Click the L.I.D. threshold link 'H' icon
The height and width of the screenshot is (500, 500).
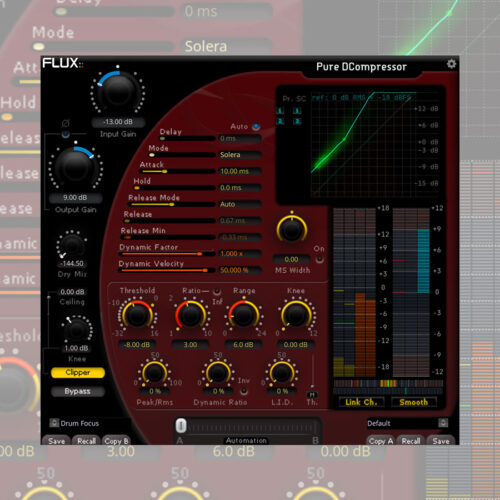(312, 395)
